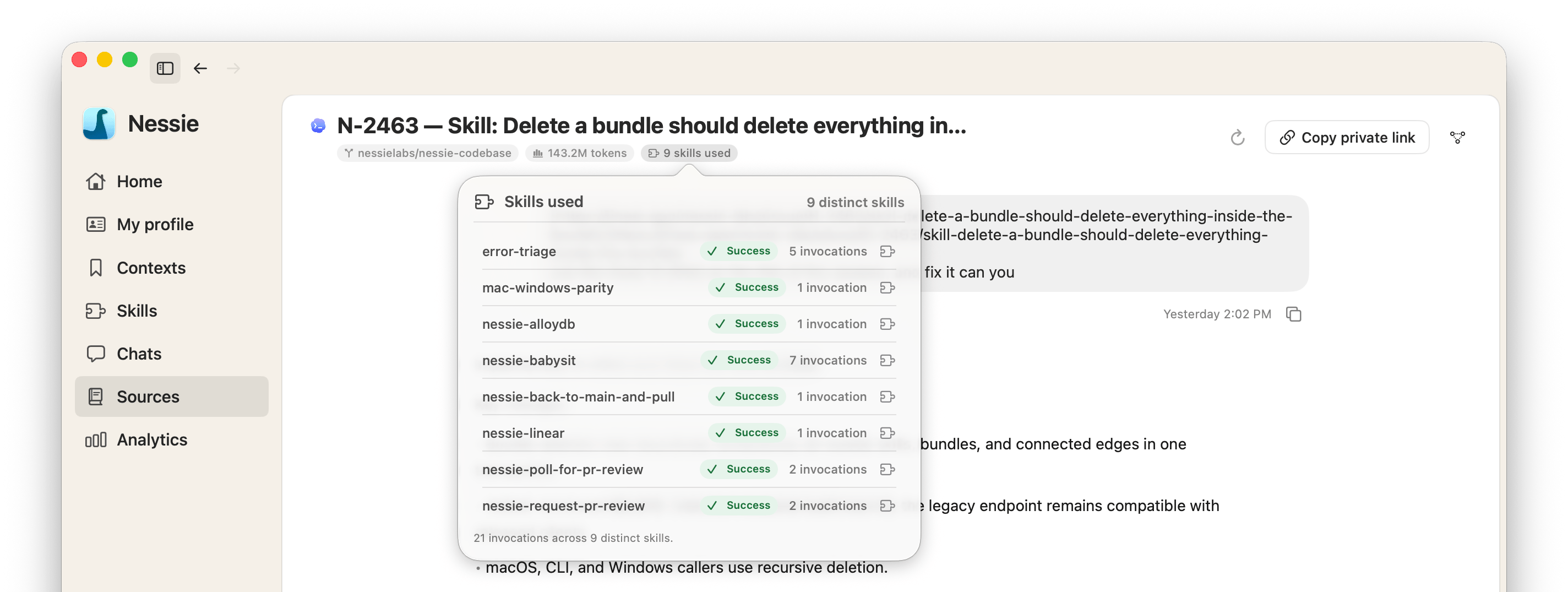Click the Home house icon
The width and height of the screenshot is (1568, 592).
(96, 182)
